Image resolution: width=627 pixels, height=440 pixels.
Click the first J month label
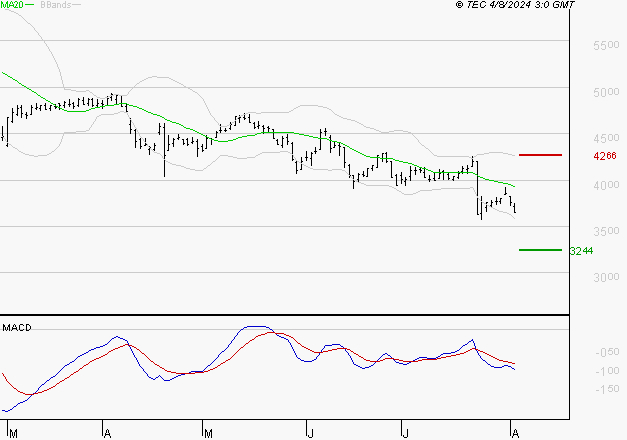coord(310,434)
